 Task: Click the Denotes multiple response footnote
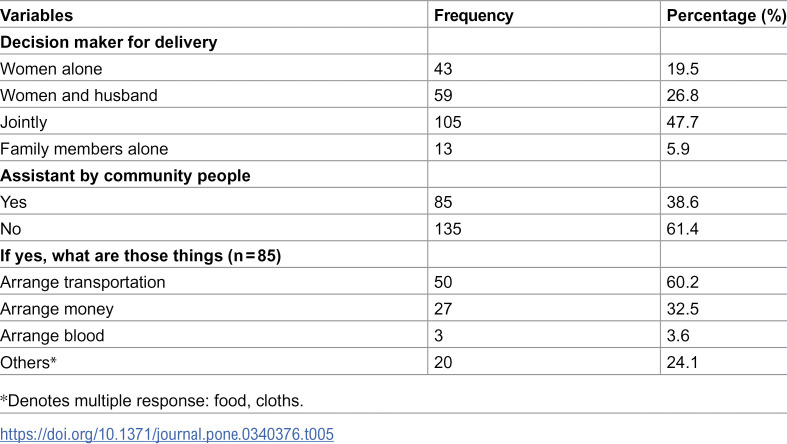point(152,400)
